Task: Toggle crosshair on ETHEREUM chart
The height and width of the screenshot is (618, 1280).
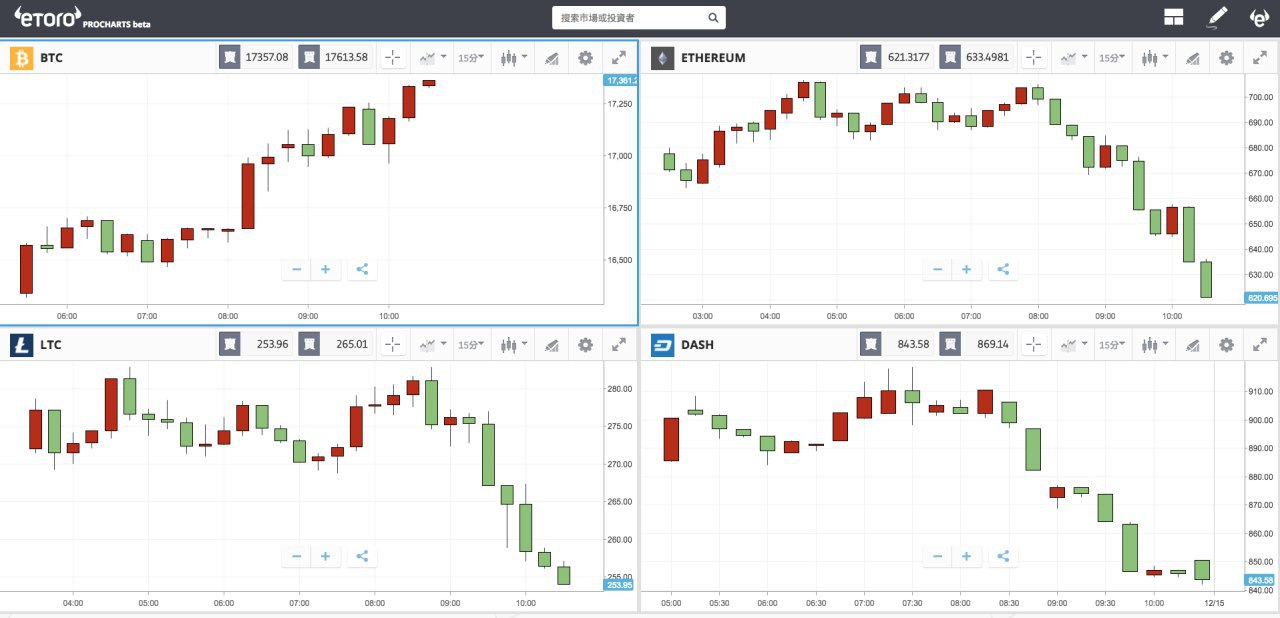Action: point(1033,58)
